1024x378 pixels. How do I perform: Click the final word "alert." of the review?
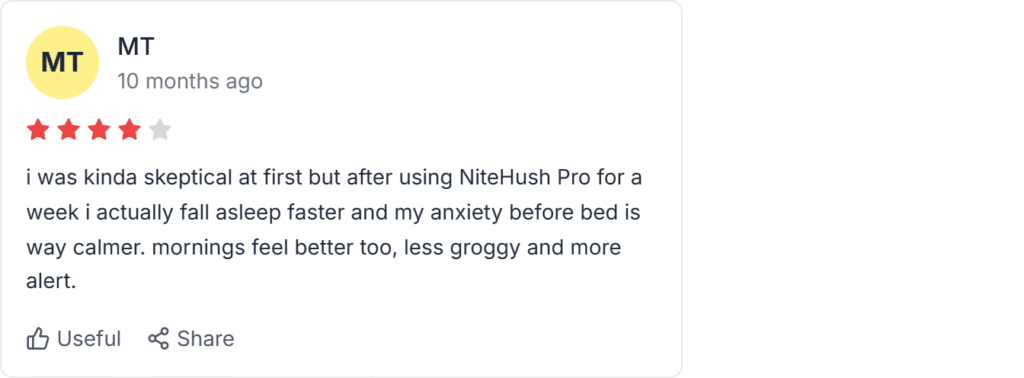[x=52, y=283]
